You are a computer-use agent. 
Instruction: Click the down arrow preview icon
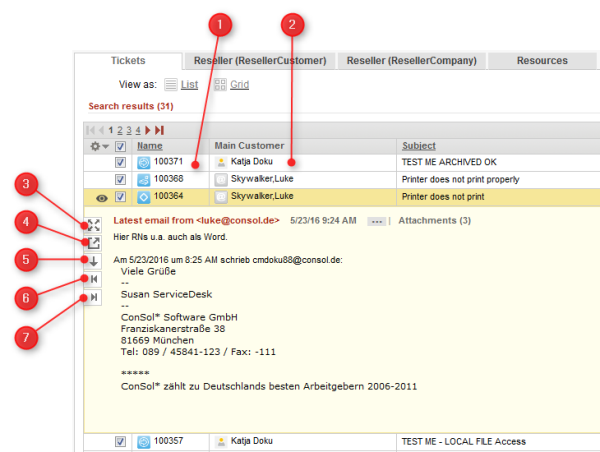click(x=93, y=261)
